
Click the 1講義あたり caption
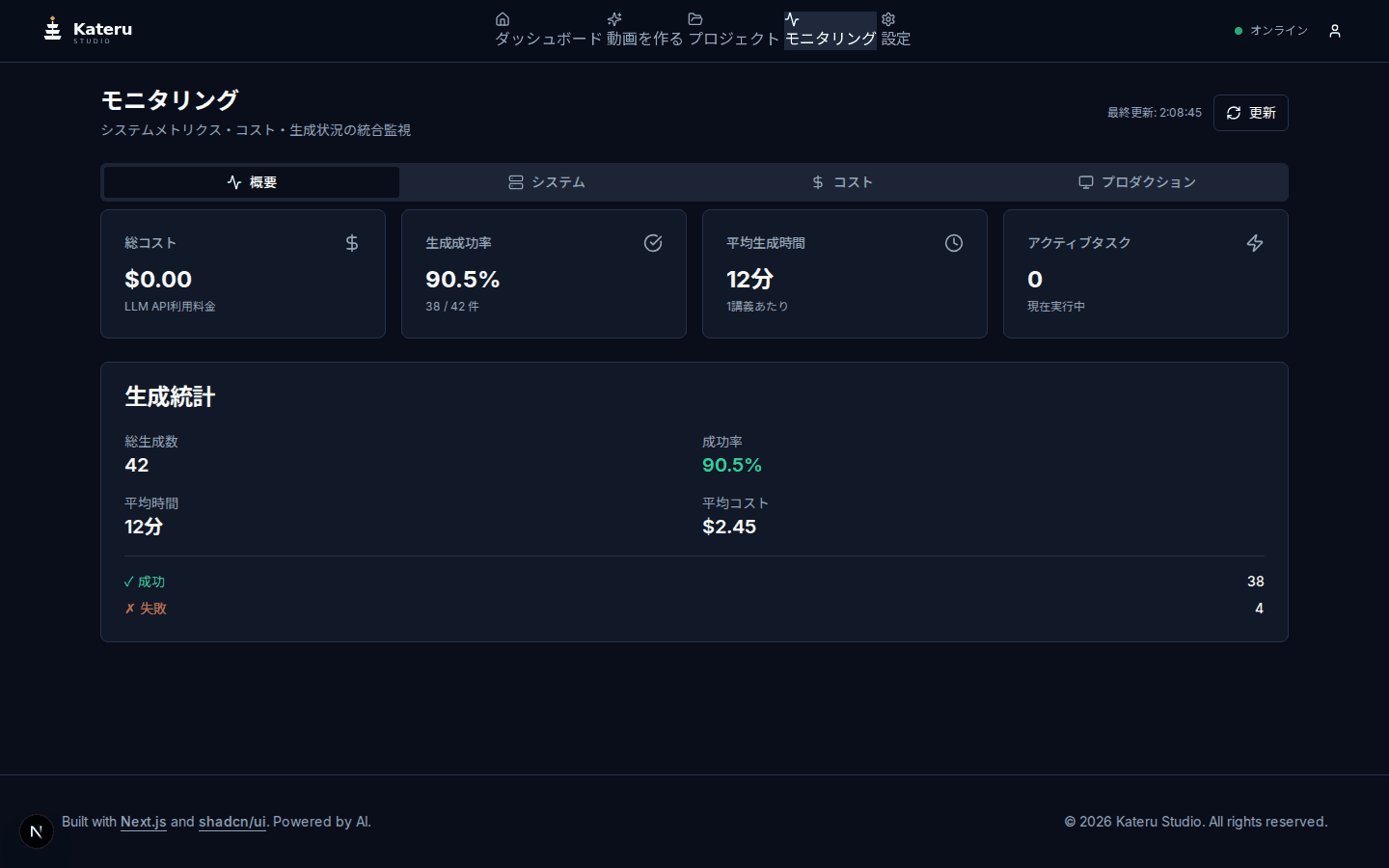(x=757, y=307)
